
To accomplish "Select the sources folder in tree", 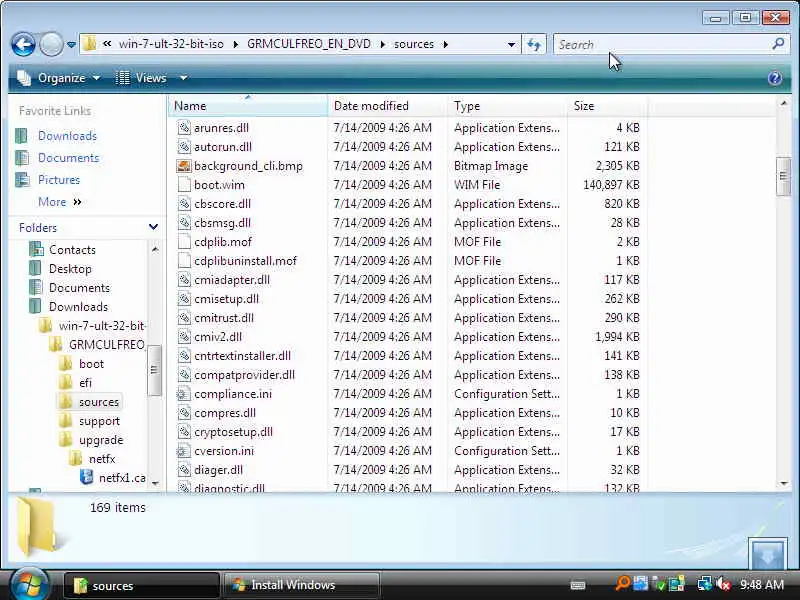I will tap(98, 402).
